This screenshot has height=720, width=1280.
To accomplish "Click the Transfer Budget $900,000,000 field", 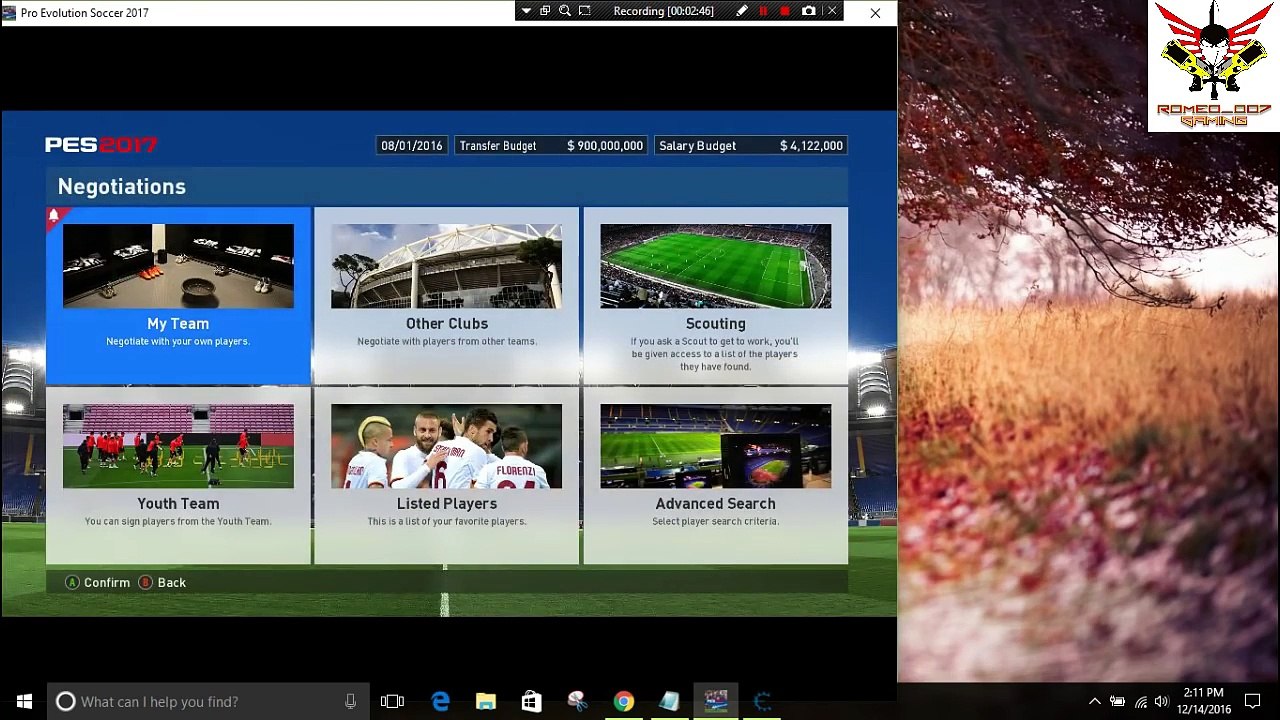I will point(551,145).
